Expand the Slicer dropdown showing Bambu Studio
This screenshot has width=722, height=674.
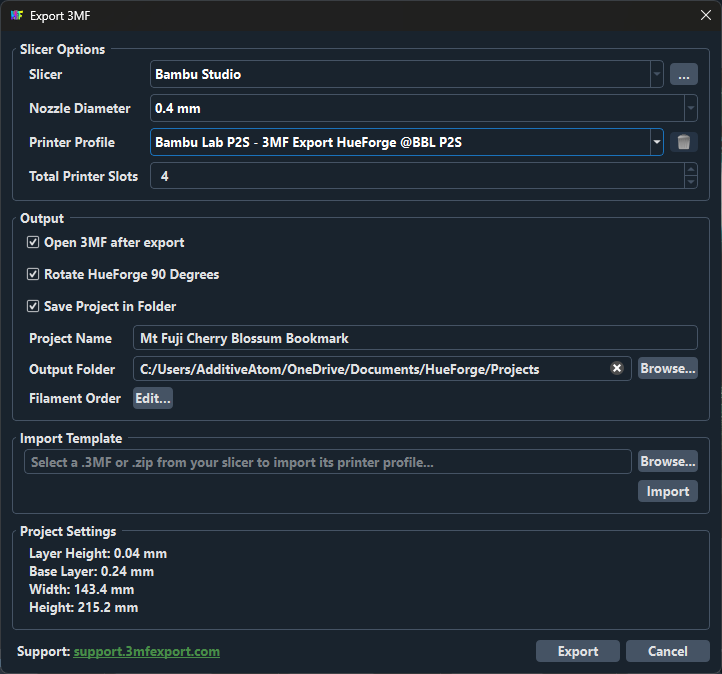point(657,75)
